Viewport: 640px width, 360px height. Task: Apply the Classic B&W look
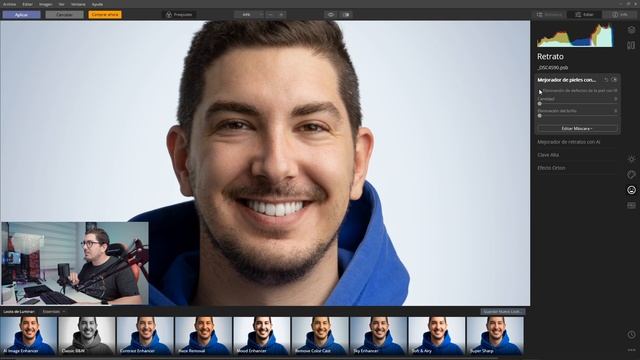87,336
